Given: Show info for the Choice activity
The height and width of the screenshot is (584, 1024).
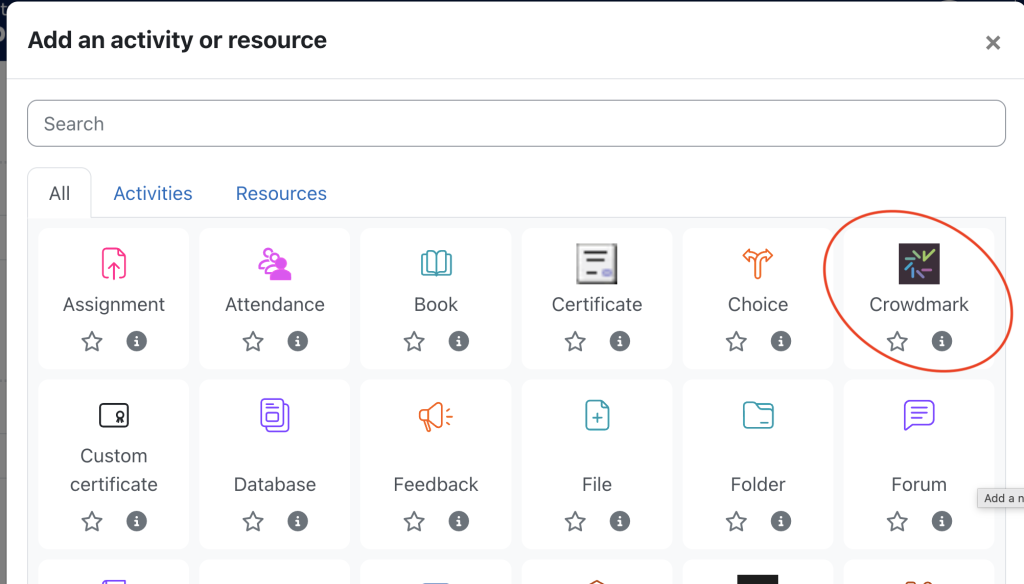Looking at the screenshot, I should 781,341.
